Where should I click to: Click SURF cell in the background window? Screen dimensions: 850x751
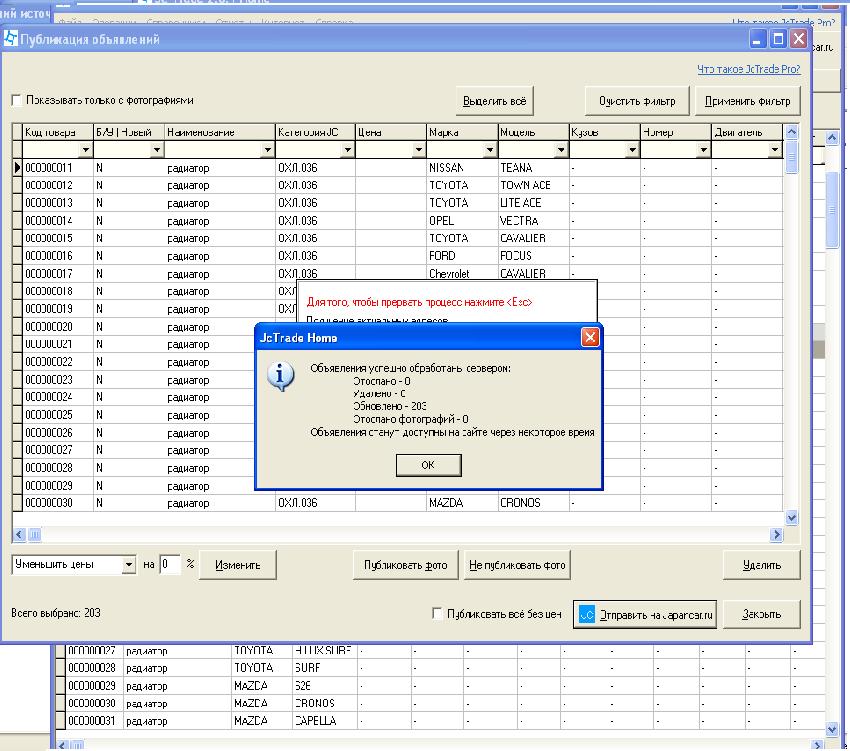pos(324,667)
